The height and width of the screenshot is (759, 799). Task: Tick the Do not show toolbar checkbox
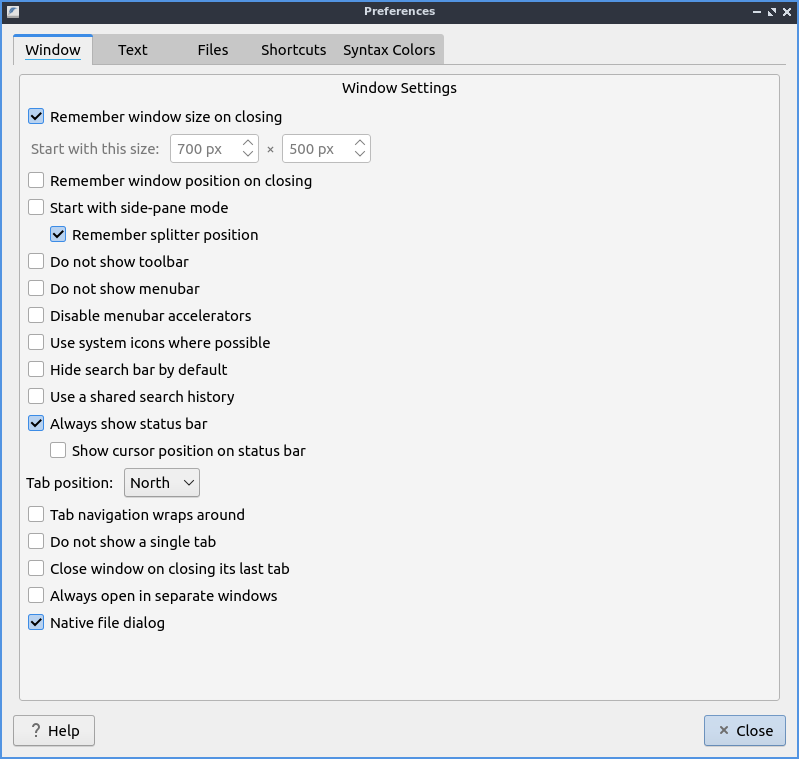(x=36, y=262)
